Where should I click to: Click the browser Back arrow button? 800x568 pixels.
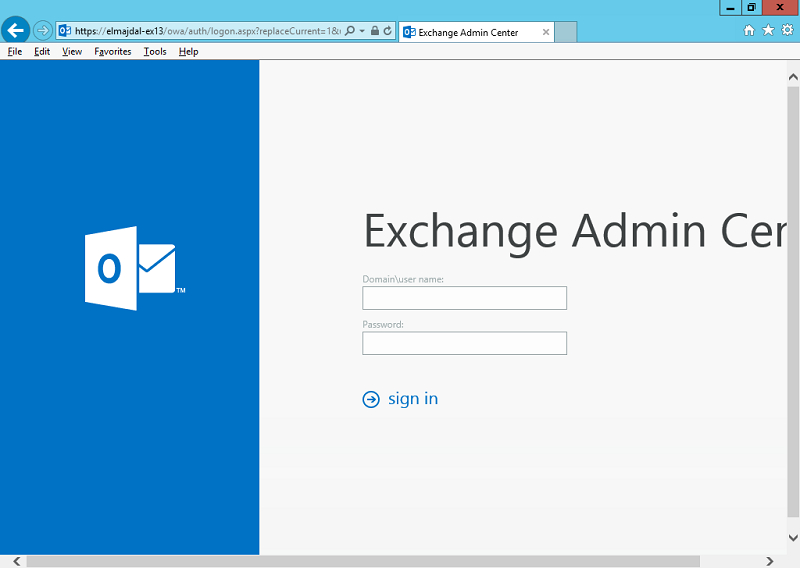(x=15, y=31)
